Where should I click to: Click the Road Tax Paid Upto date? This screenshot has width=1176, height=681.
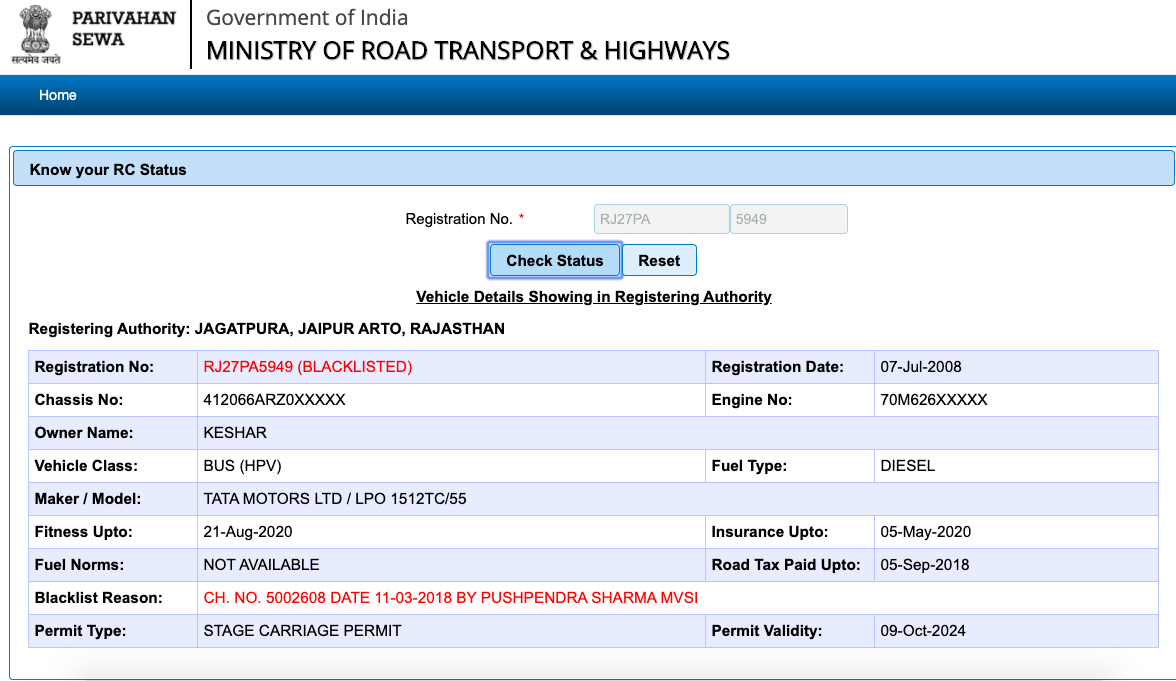click(923, 565)
